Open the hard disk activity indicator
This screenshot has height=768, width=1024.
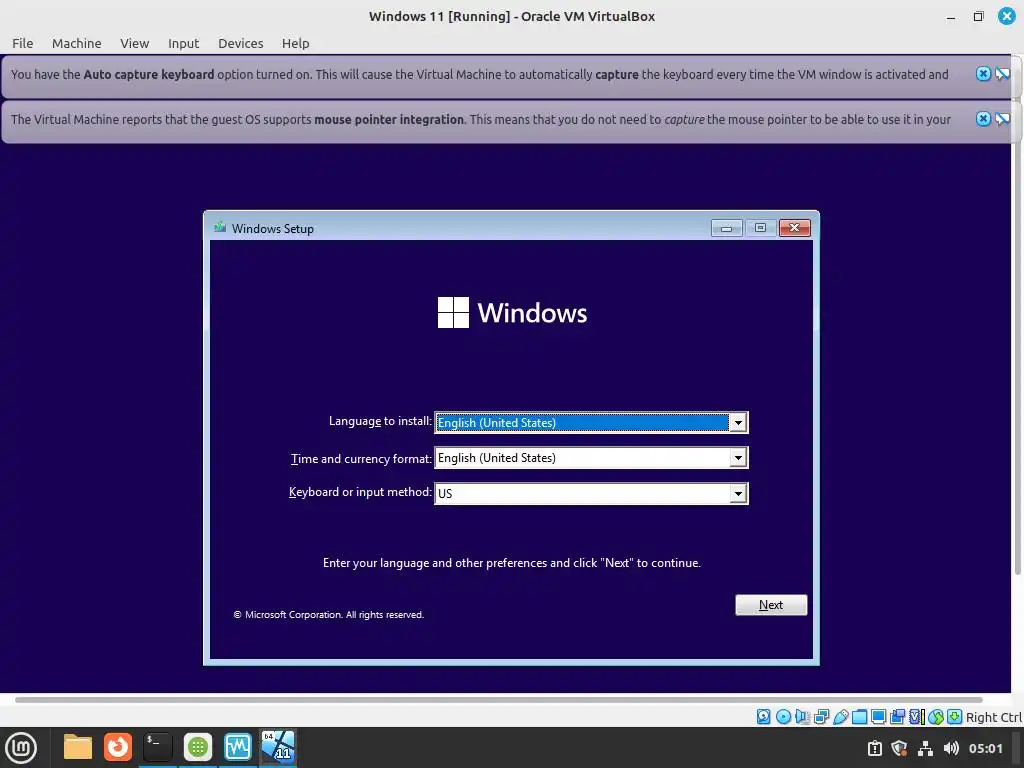coord(763,717)
